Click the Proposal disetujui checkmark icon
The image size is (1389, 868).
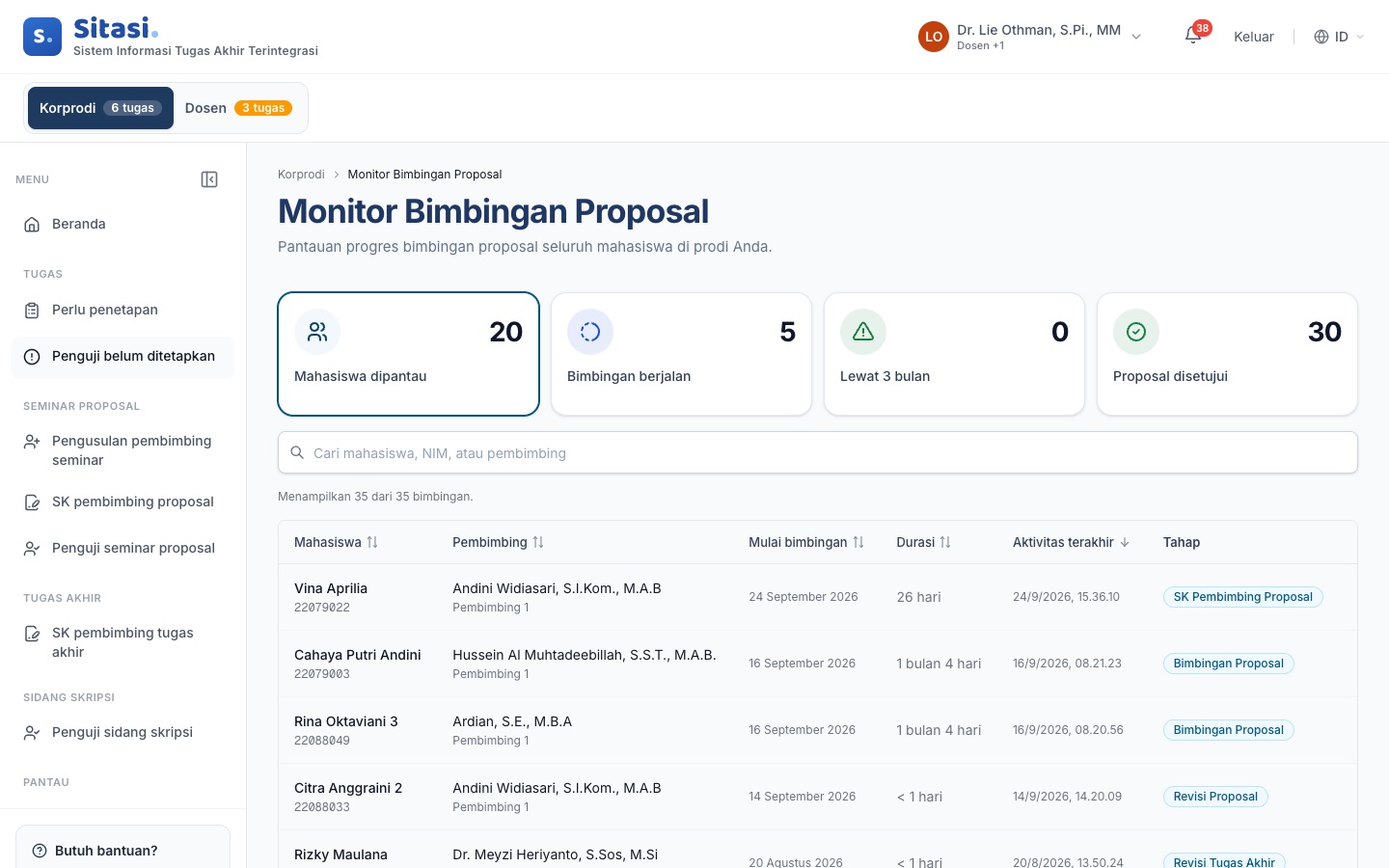pos(1136,332)
